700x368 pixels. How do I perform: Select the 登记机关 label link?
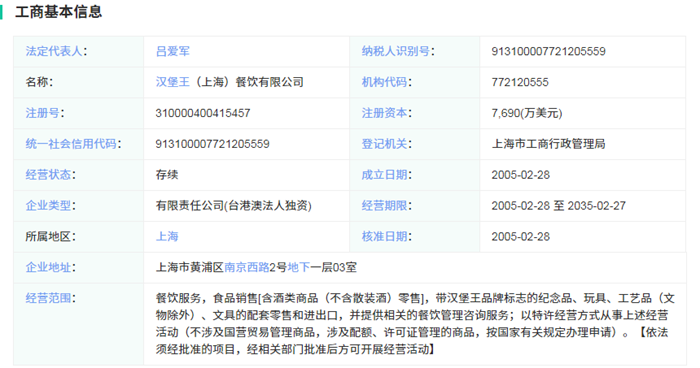[384, 144]
